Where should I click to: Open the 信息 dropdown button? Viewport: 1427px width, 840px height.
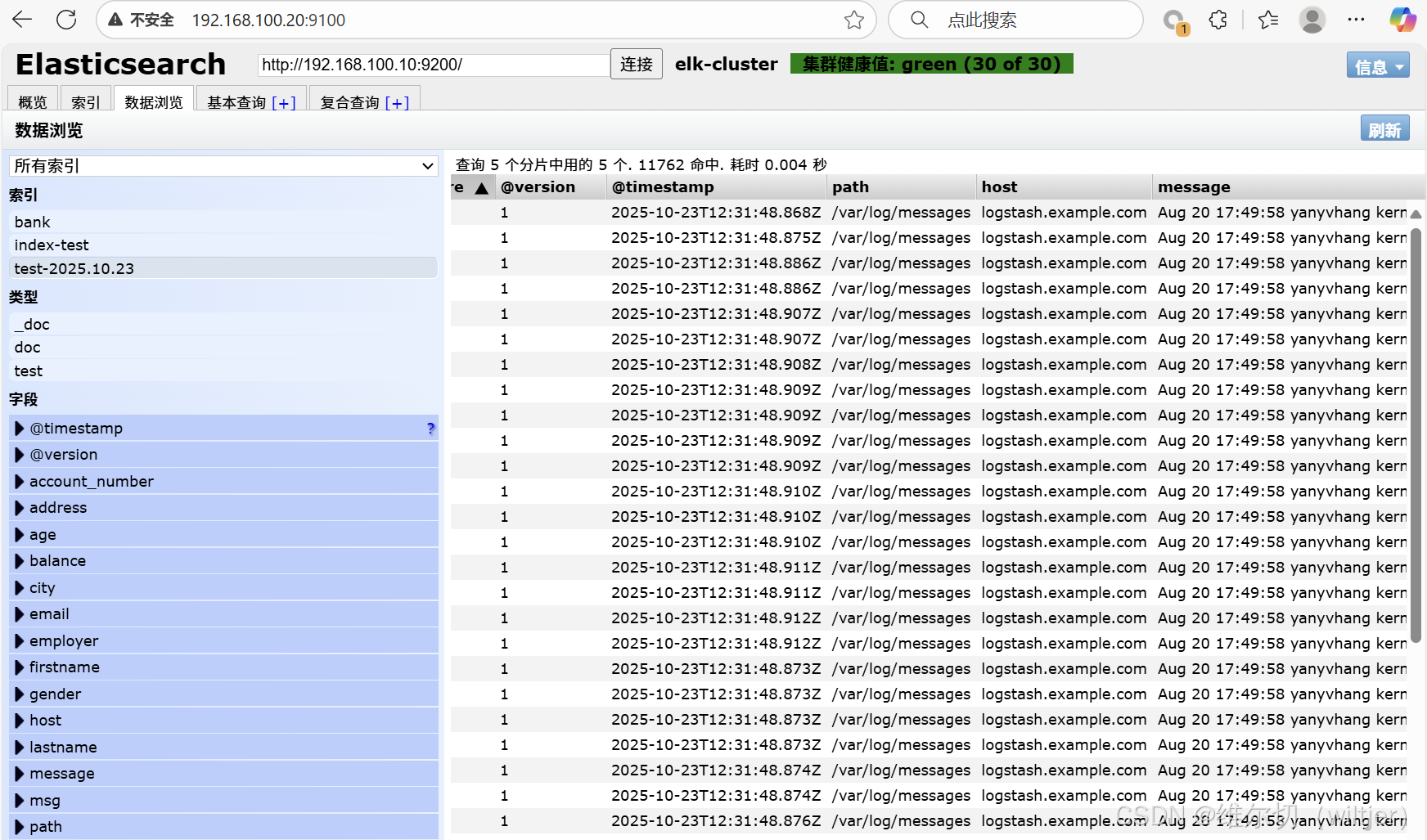click(1378, 65)
